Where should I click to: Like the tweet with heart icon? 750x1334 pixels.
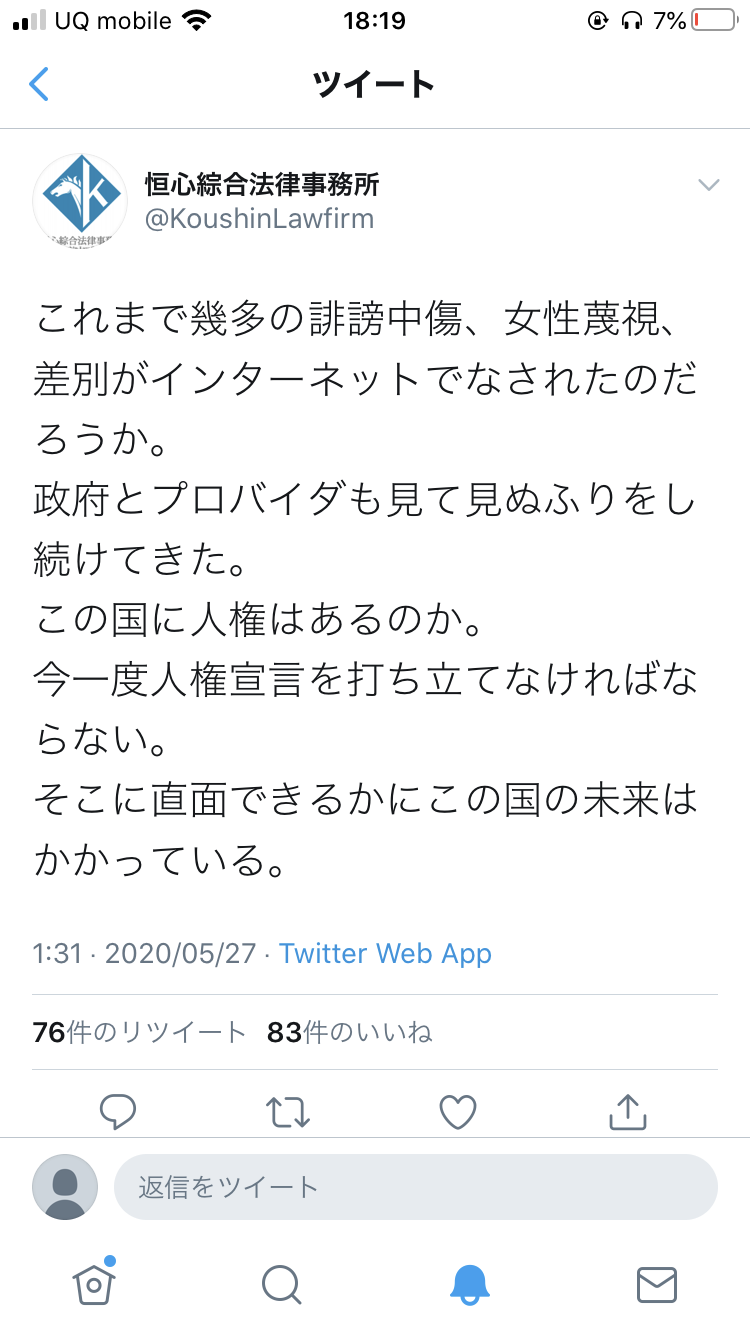(x=458, y=1111)
